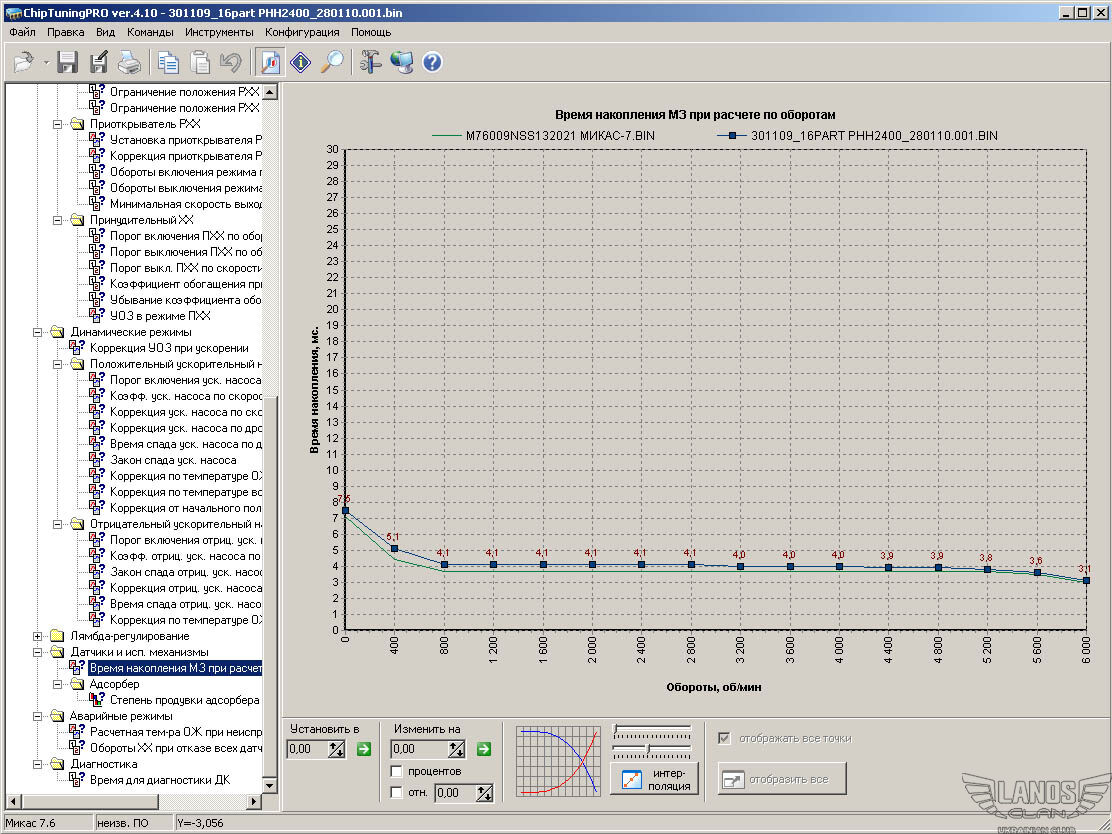1112x834 pixels.
Task: Click the network computer globe icon
Action: coord(401,62)
